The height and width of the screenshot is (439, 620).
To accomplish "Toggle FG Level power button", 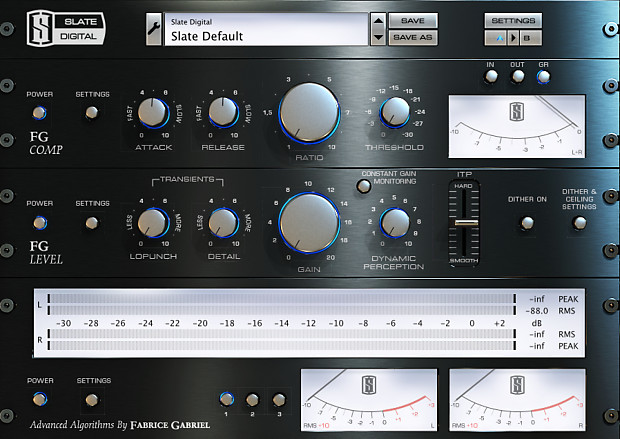I will point(40,223).
